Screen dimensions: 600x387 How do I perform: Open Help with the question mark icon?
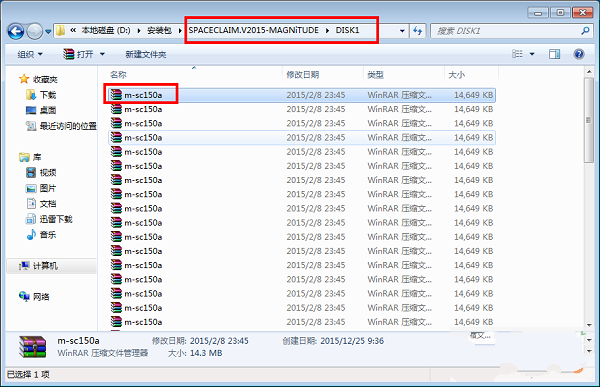pos(579,54)
